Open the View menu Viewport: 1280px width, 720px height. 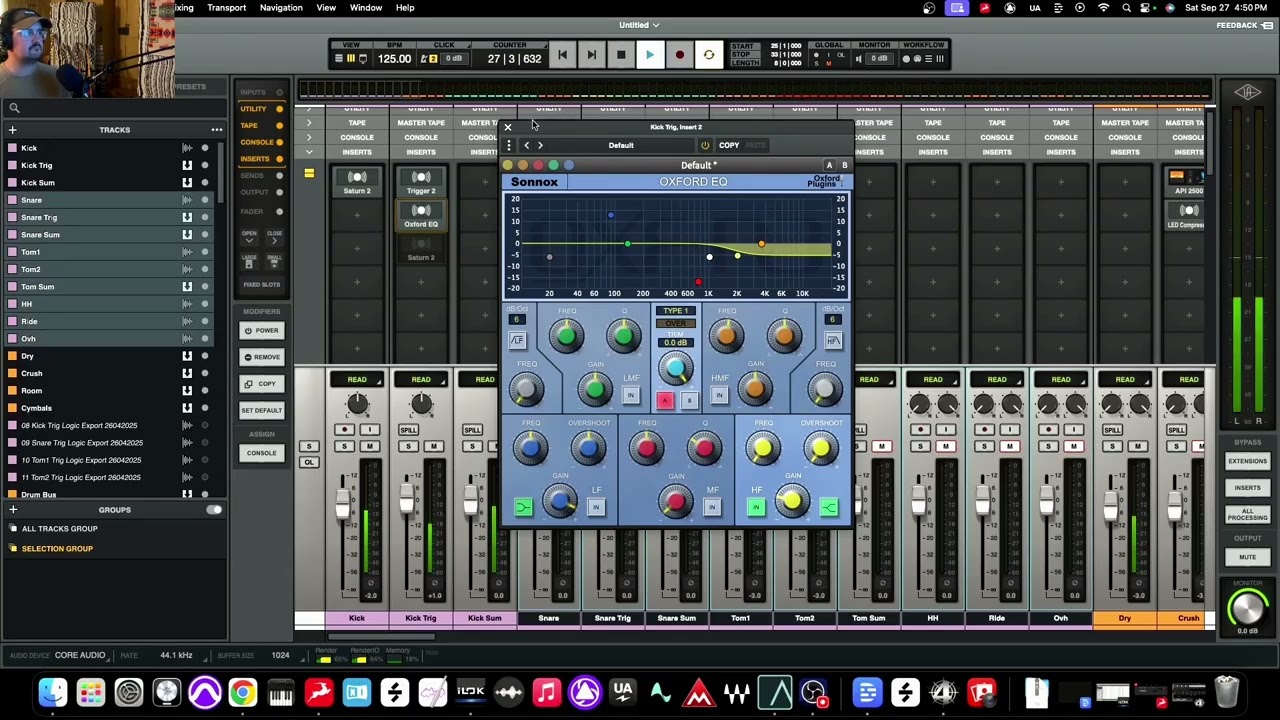[326, 8]
